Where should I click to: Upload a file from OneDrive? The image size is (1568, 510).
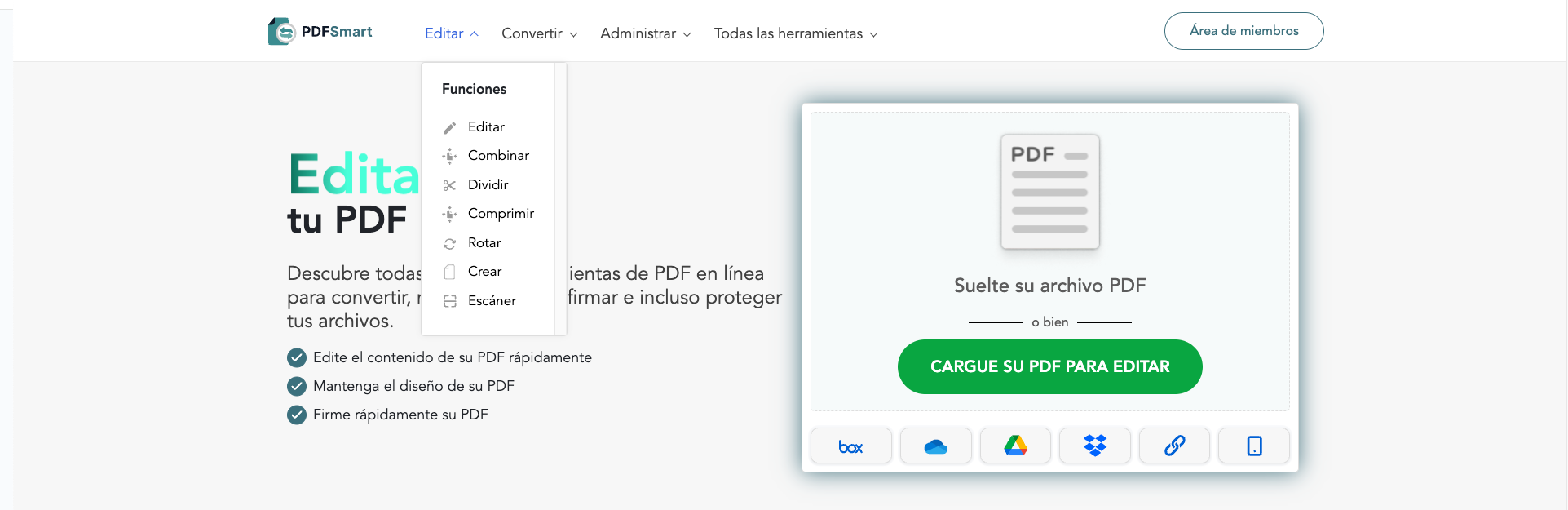[x=934, y=446]
